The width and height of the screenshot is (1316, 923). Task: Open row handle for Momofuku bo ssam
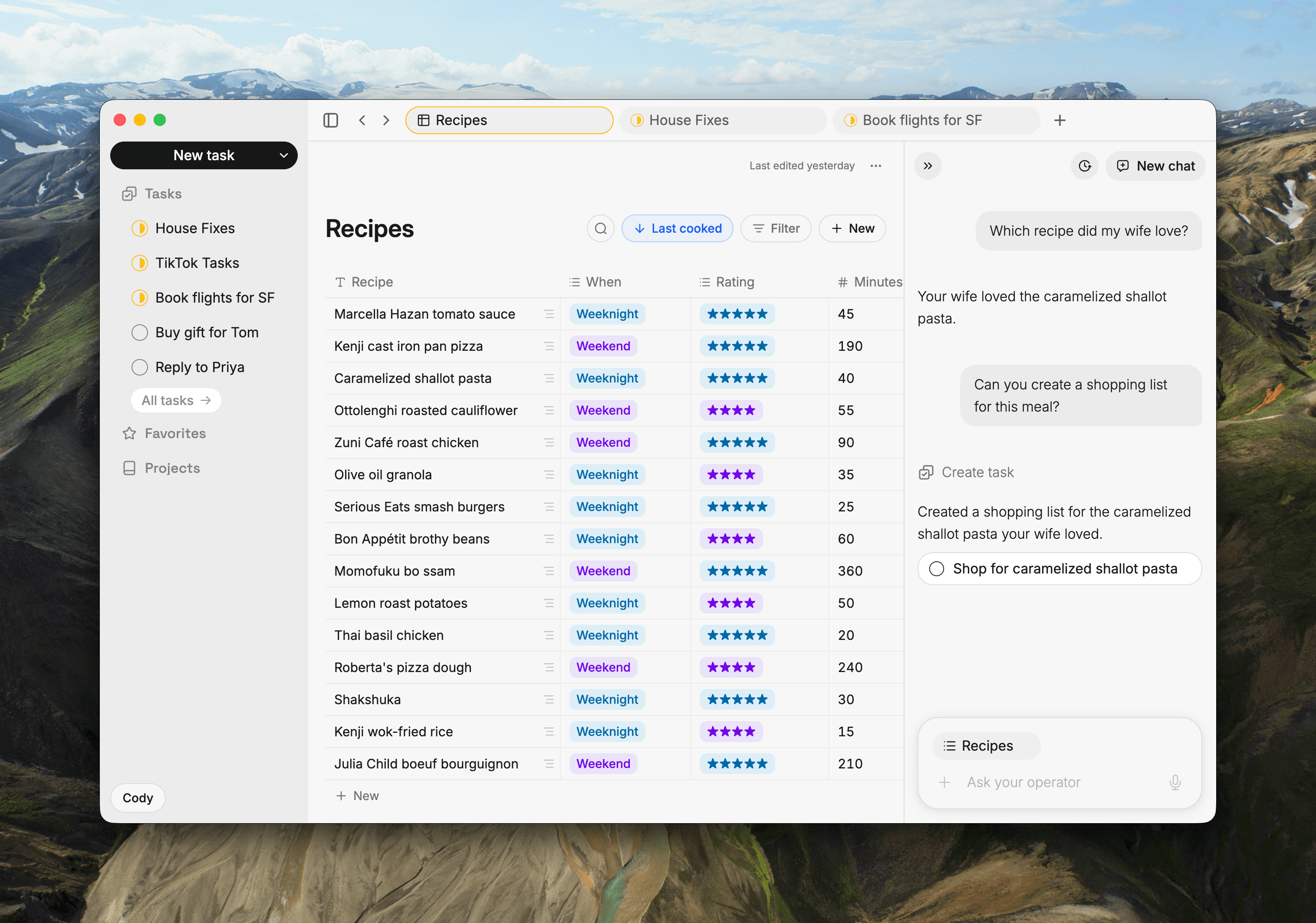549,571
